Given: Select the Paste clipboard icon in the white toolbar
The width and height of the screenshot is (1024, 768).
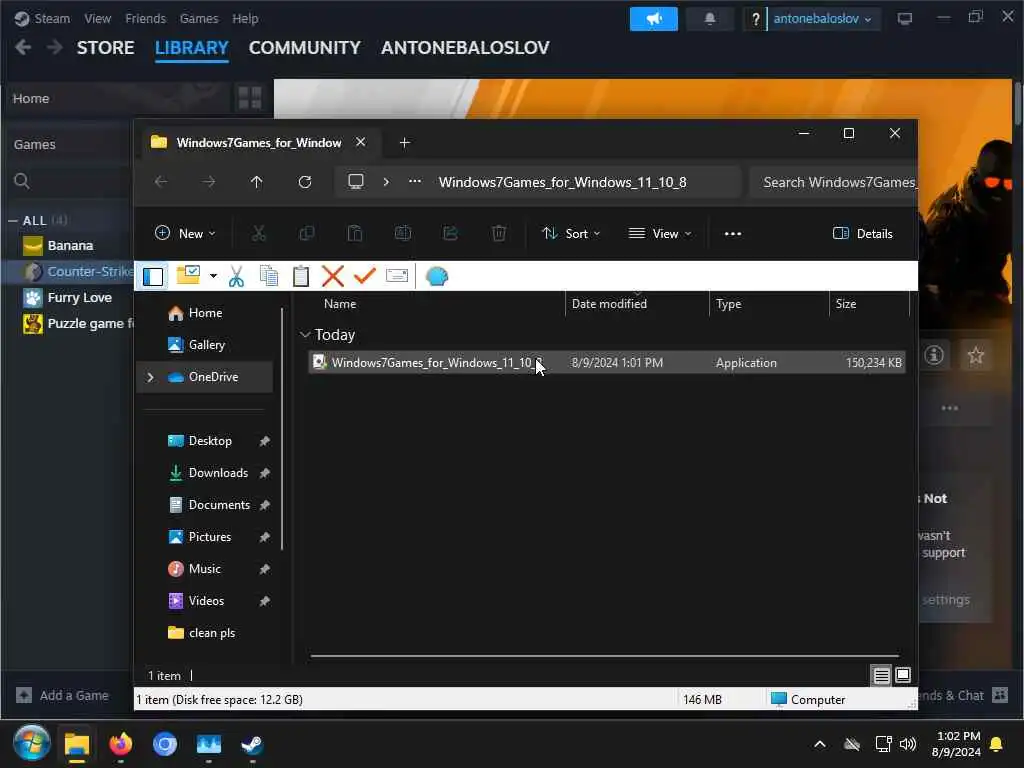Looking at the screenshot, I should coord(300,276).
